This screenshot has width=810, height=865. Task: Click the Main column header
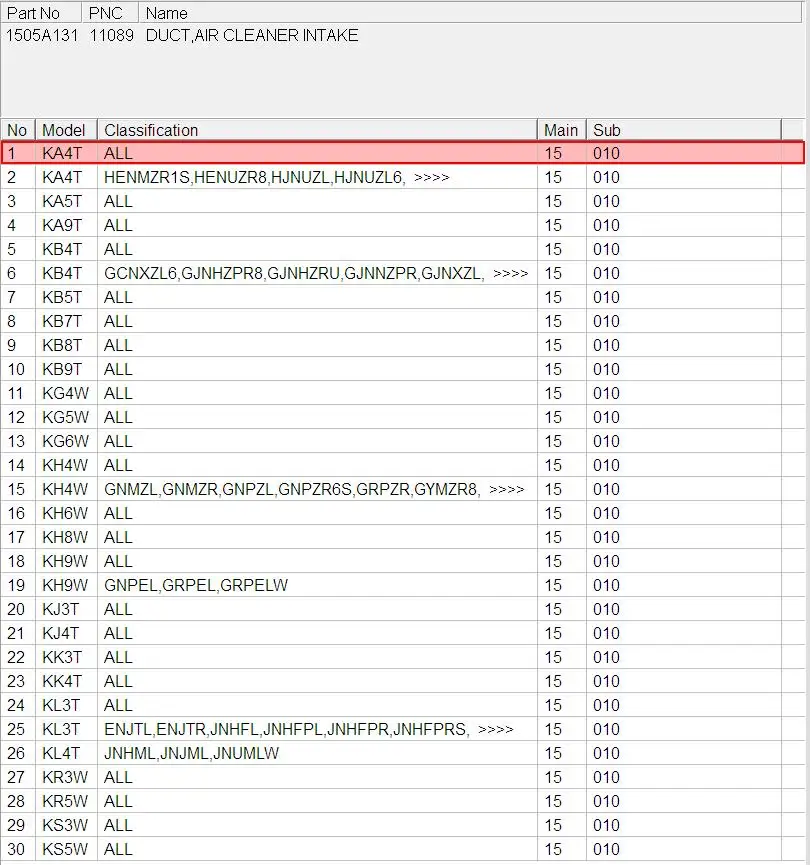(562, 130)
